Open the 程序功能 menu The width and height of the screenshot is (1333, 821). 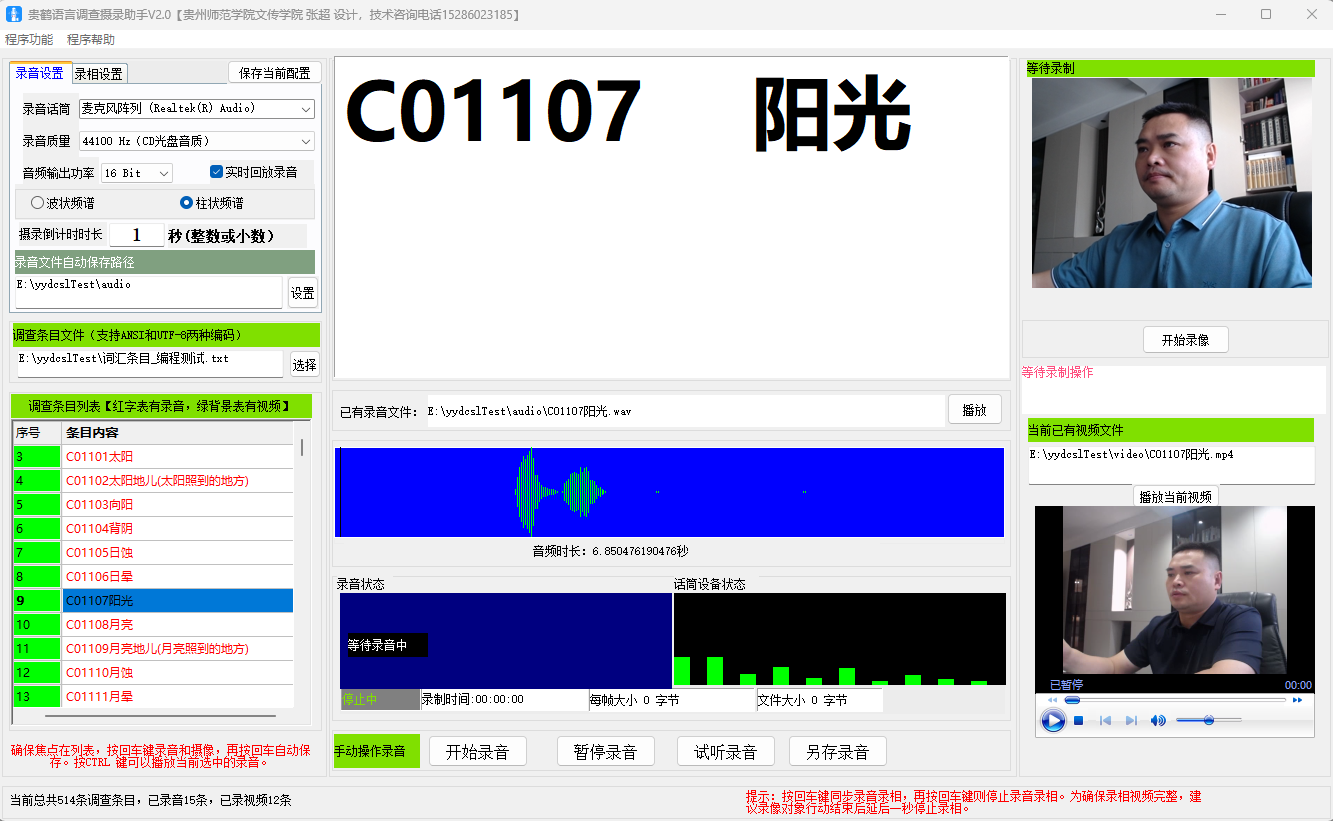tap(29, 40)
